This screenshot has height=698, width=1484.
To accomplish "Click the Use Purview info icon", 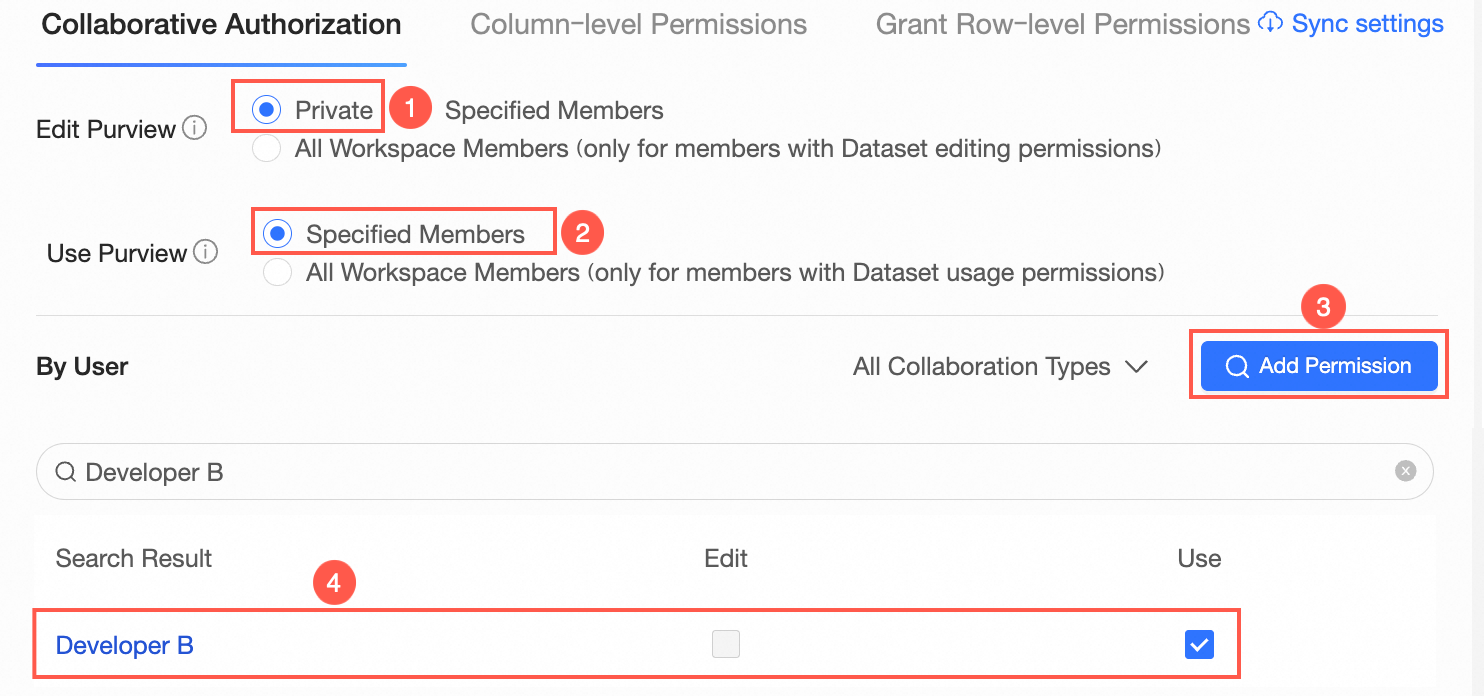I will coord(206,253).
